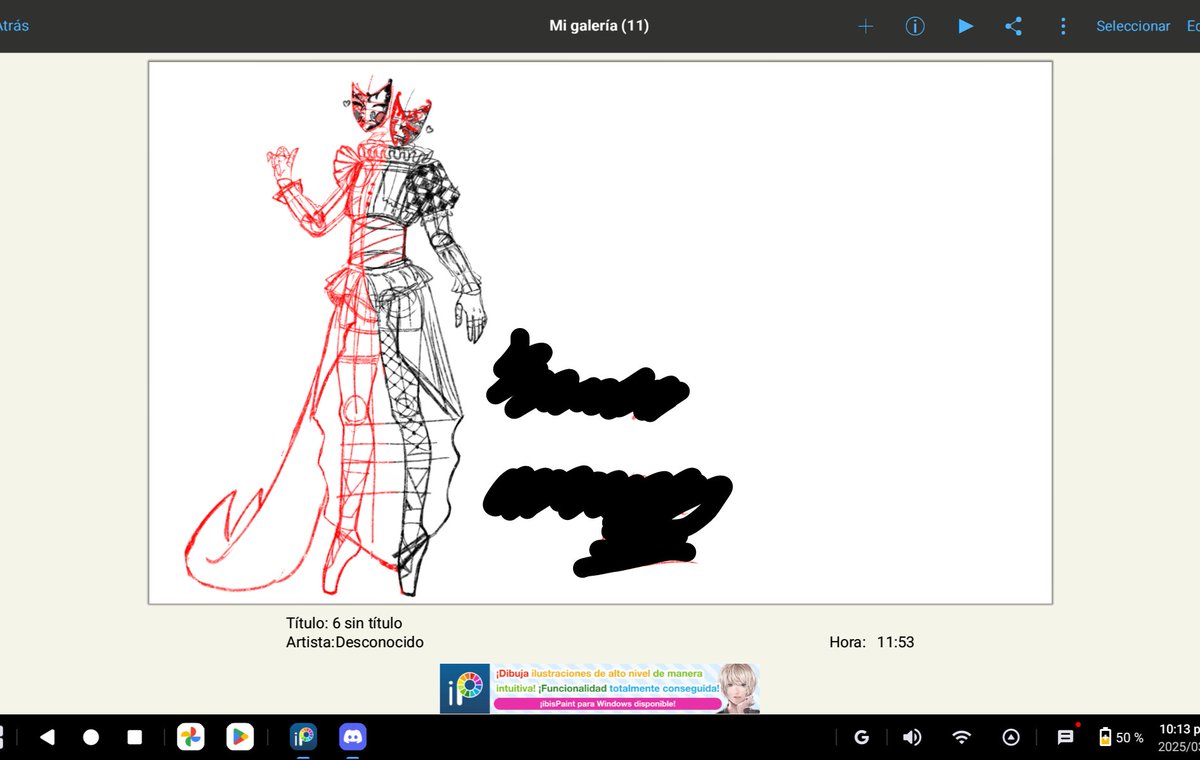The width and height of the screenshot is (1200, 760).
Task: Click the clock showing 10:13
Action: point(1180,729)
